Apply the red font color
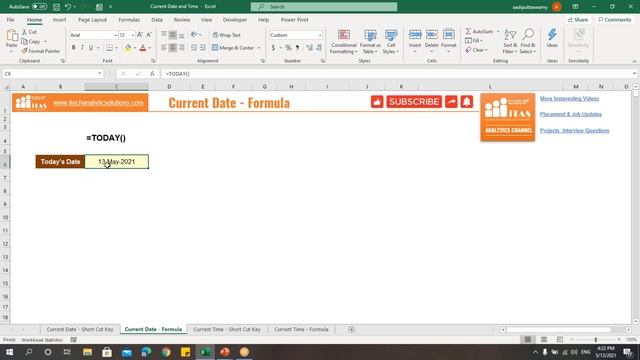The height and width of the screenshot is (360, 640). click(143, 48)
